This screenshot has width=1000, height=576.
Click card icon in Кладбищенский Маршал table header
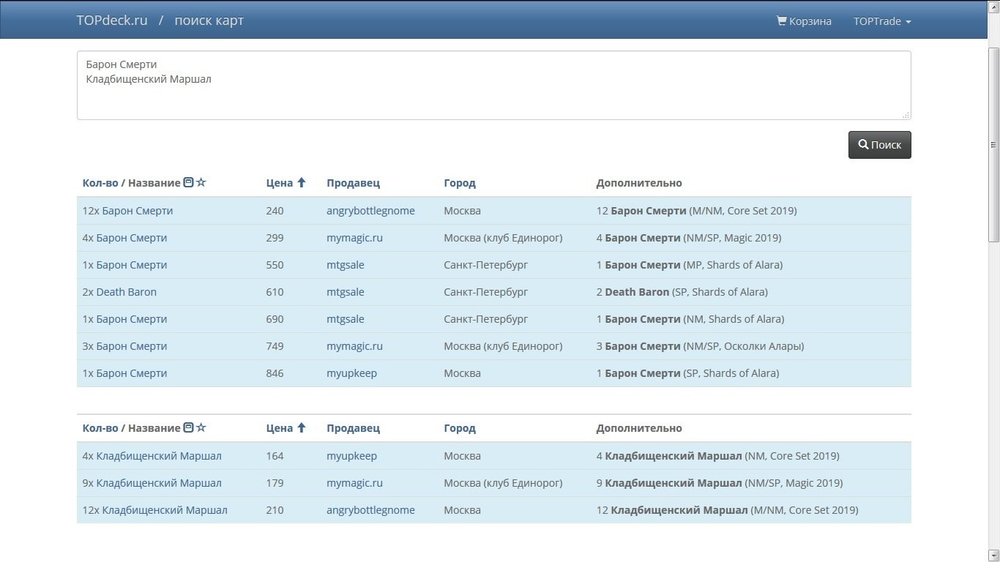188,428
